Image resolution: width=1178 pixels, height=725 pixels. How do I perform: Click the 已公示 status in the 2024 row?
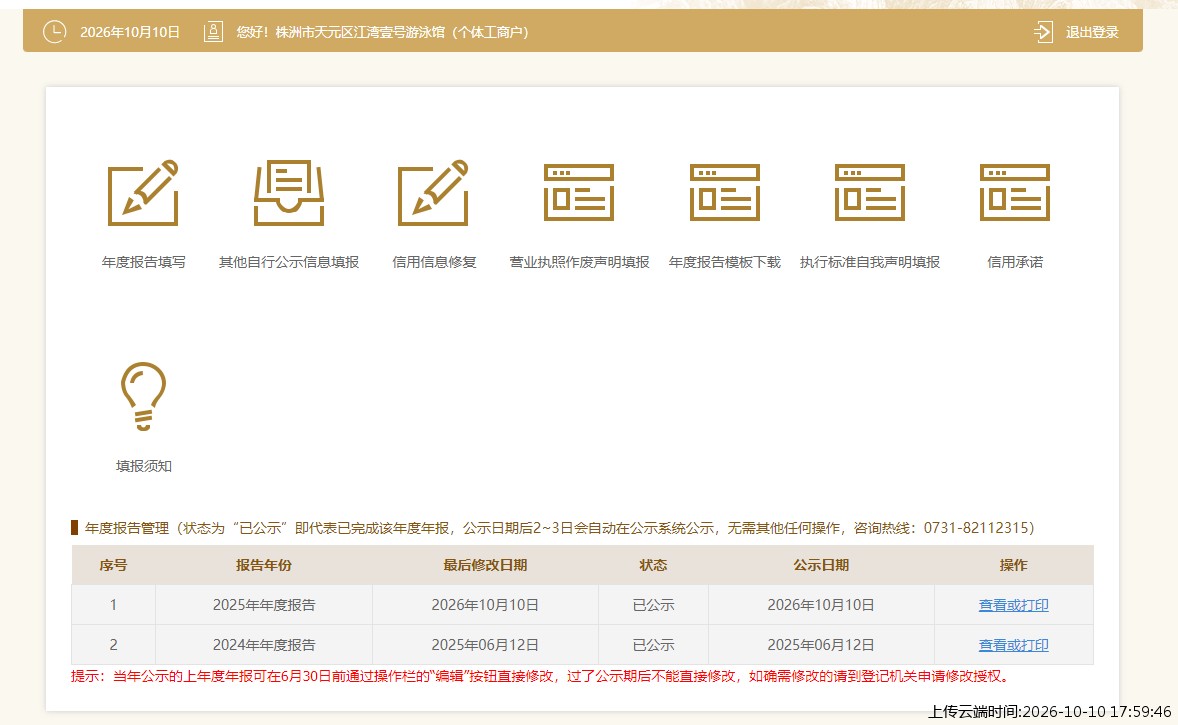click(654, 645)
